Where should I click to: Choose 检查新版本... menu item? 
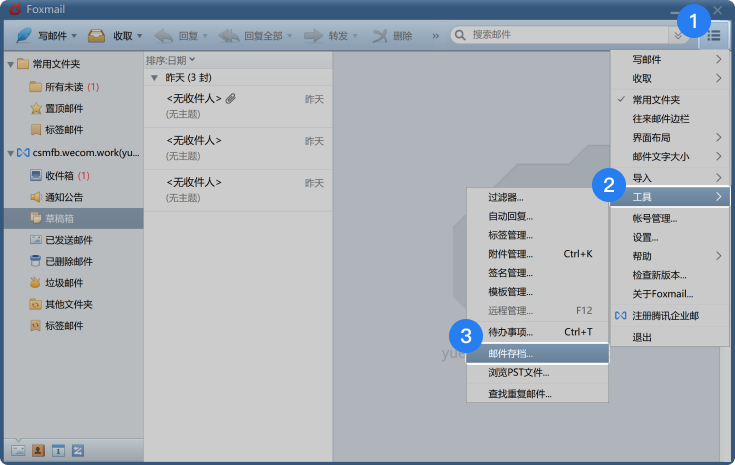coord(670,275)
